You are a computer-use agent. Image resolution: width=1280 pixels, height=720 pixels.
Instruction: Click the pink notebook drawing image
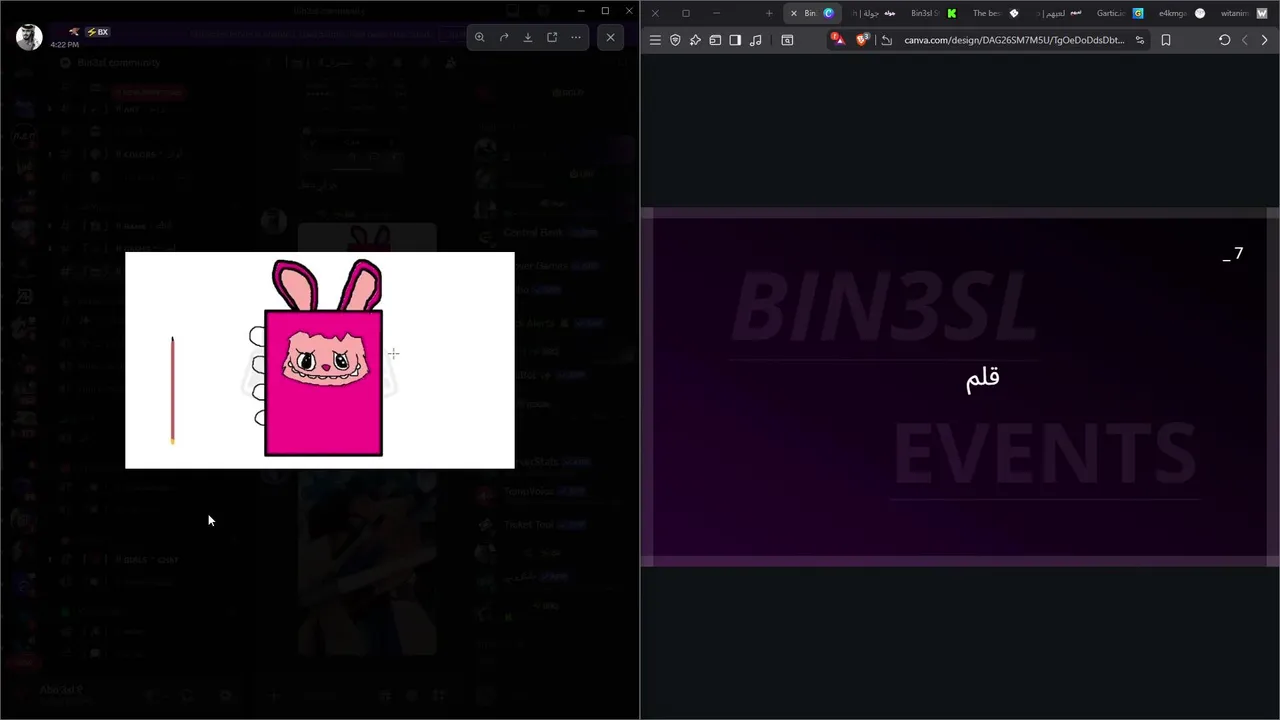[320, 360]
